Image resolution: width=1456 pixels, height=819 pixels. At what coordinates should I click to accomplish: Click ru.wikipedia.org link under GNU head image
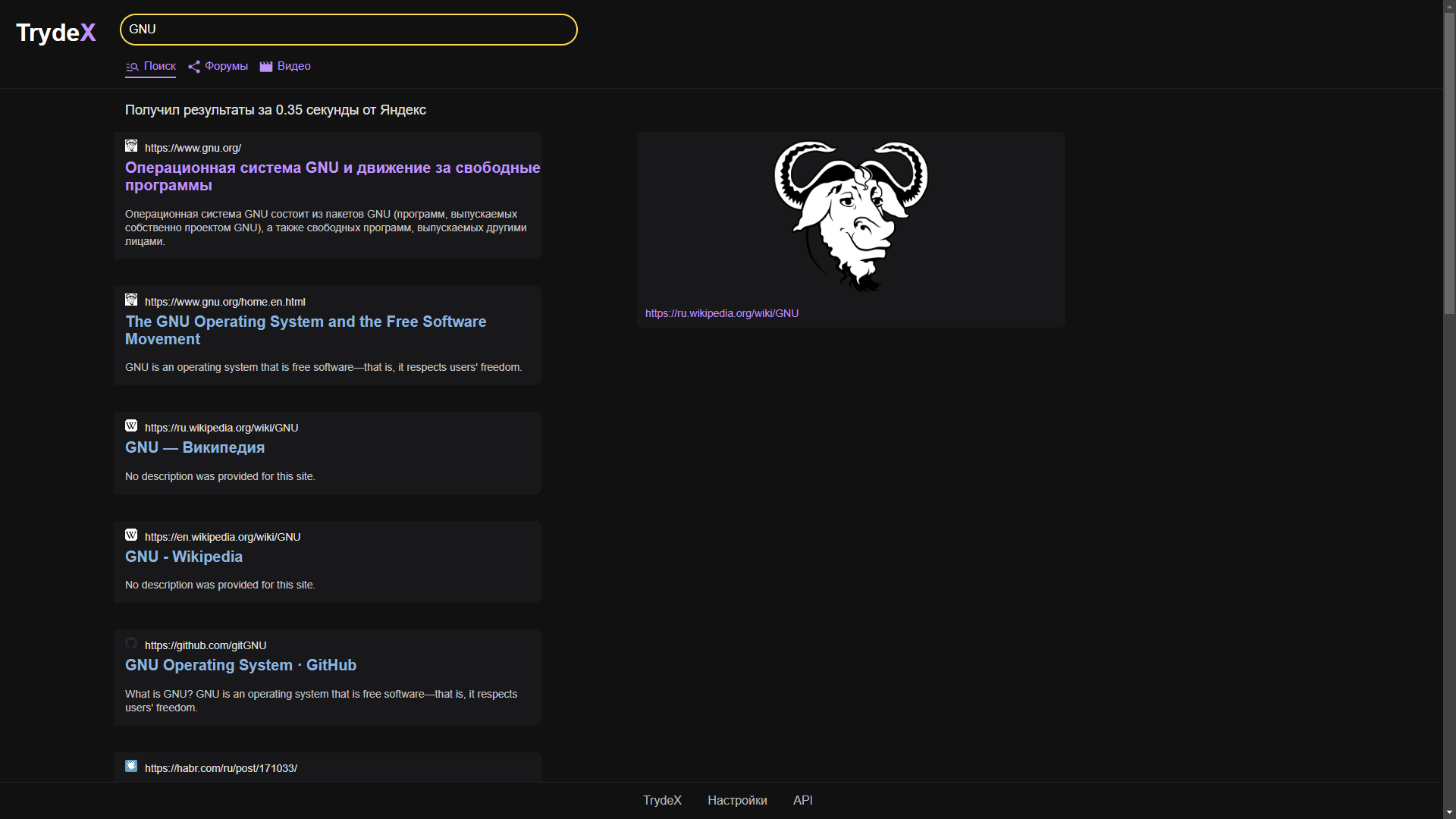coord(721,313)
